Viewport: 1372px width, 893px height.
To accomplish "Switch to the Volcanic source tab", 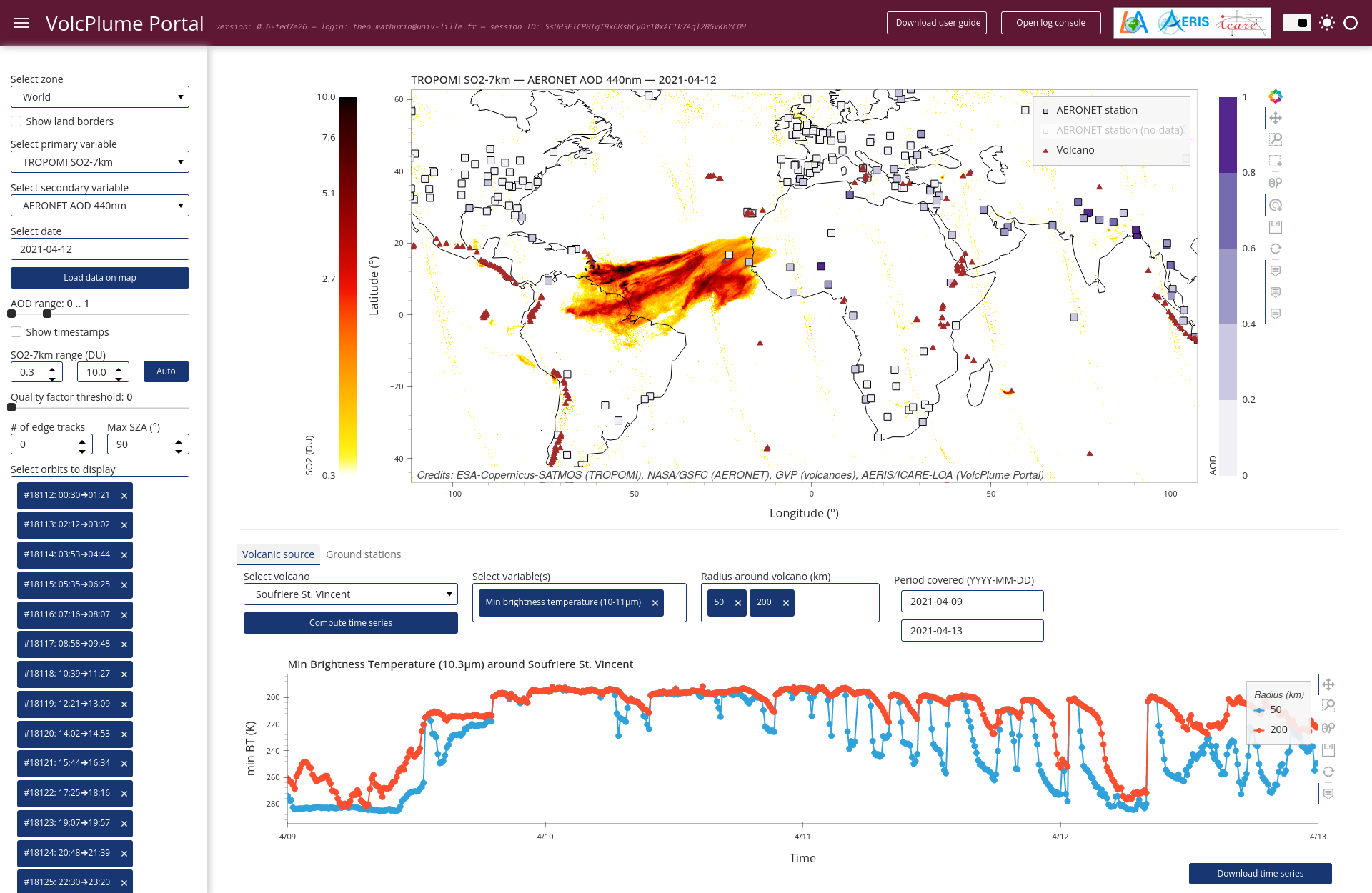I will (x=278, y=554).
